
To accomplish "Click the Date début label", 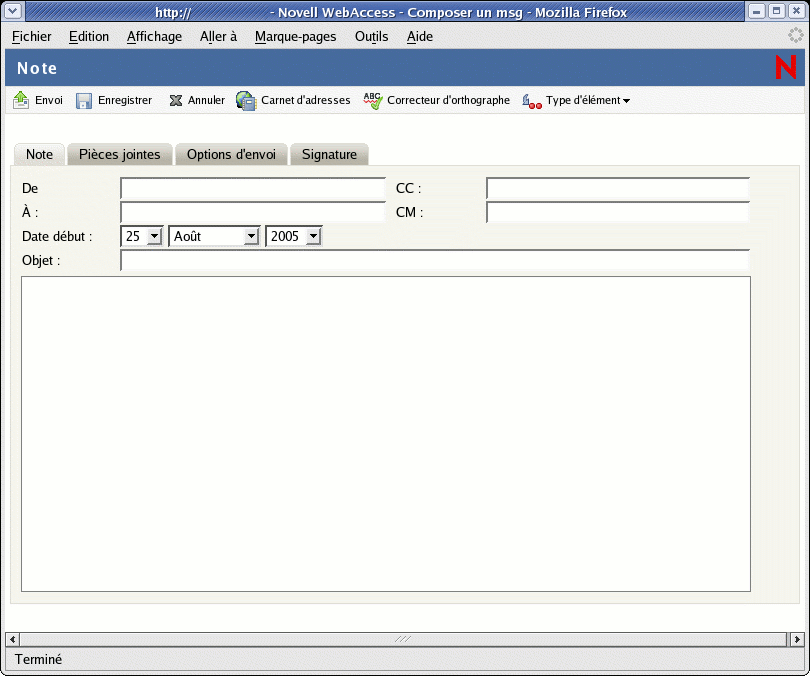I will click(57, 237).
